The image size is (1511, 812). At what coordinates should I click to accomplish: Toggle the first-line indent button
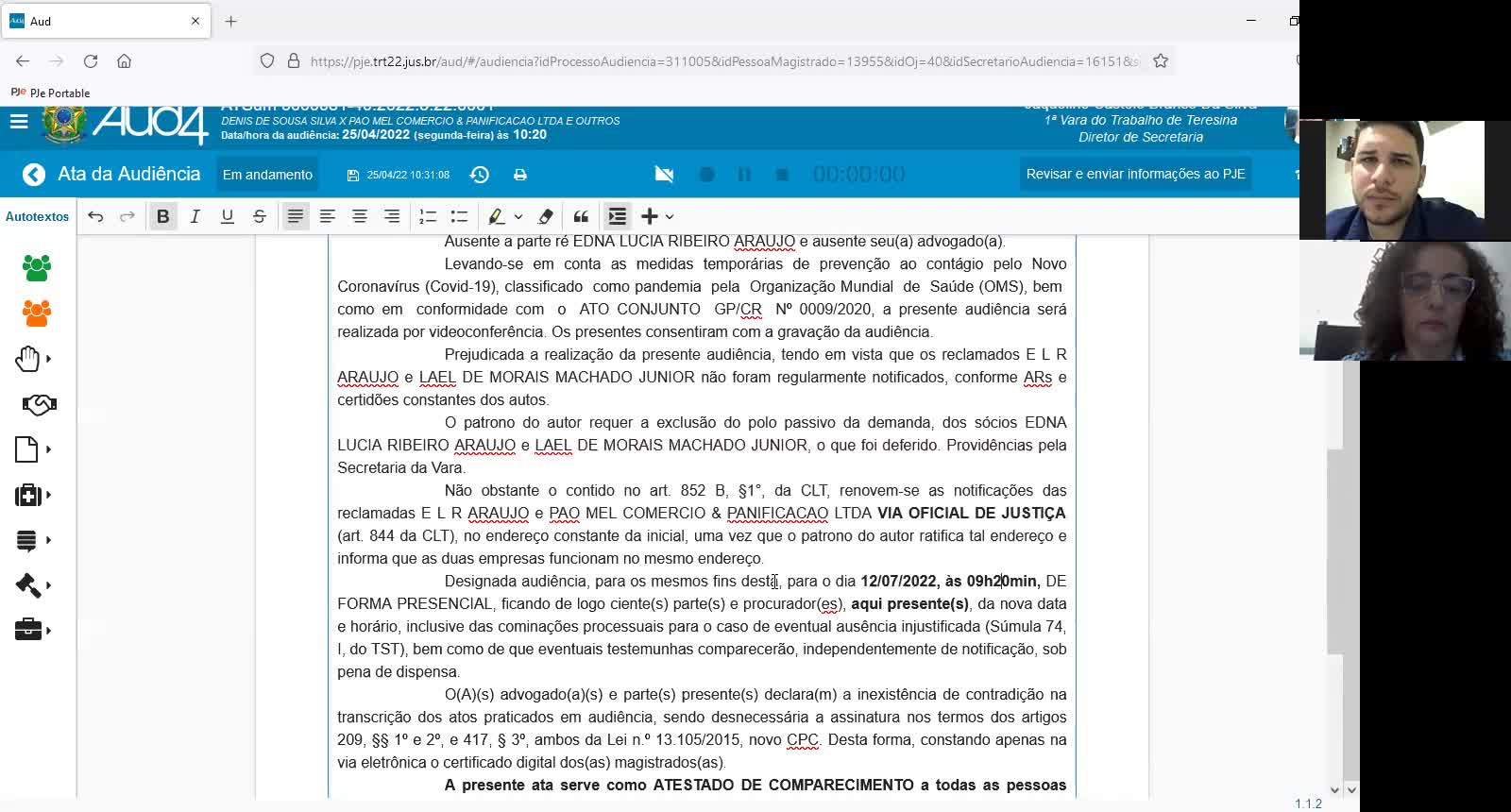click(x=617, y=216)
